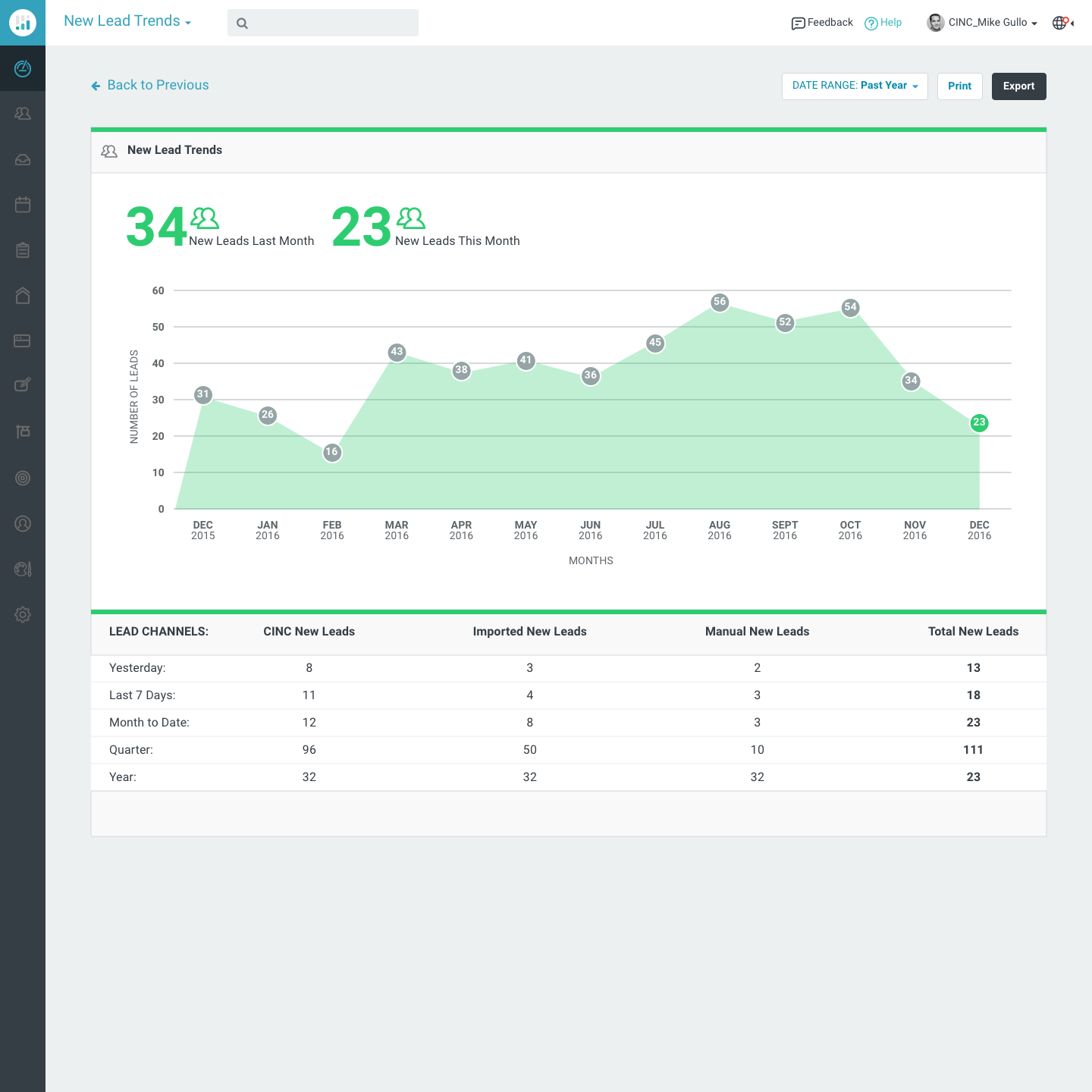Open the Clipboard tasks sidebar icon
This screenshot has width=1092, height=1092.
(23, 250)
